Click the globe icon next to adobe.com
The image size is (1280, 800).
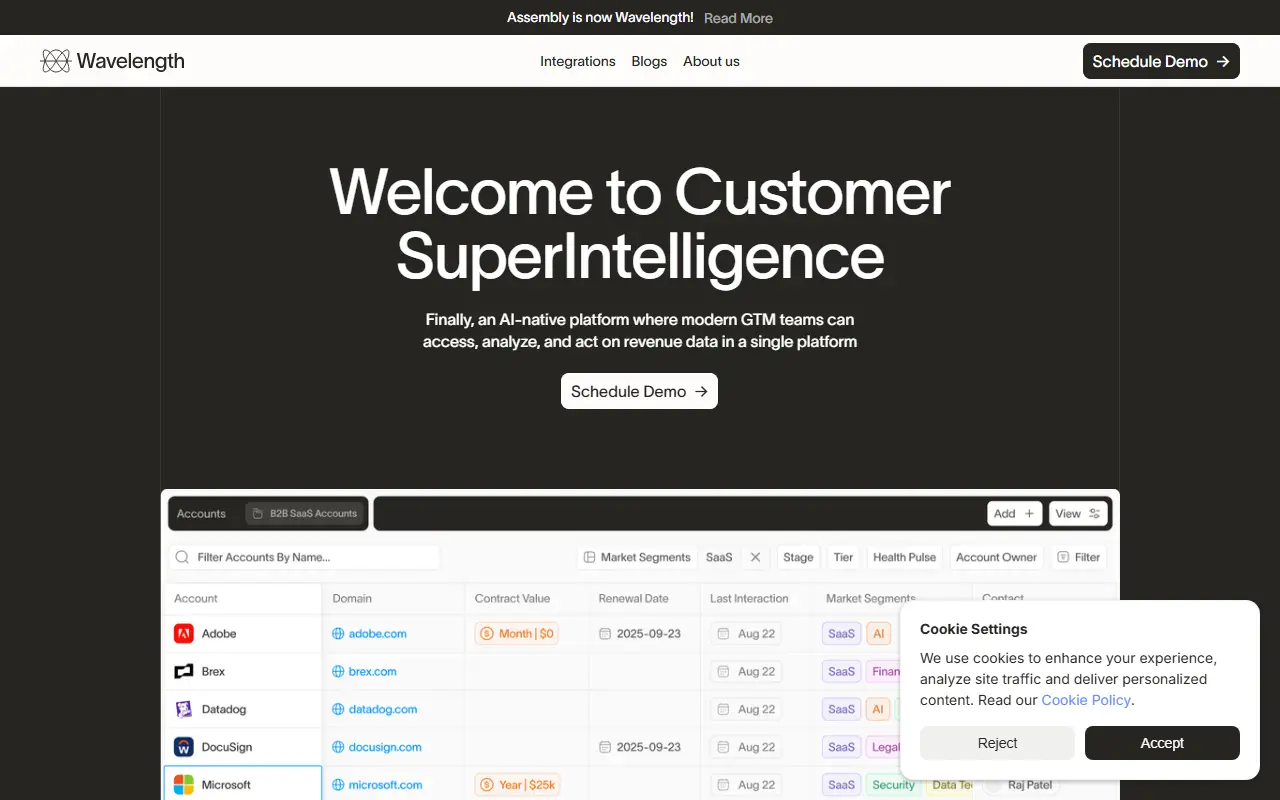(338, 633)
